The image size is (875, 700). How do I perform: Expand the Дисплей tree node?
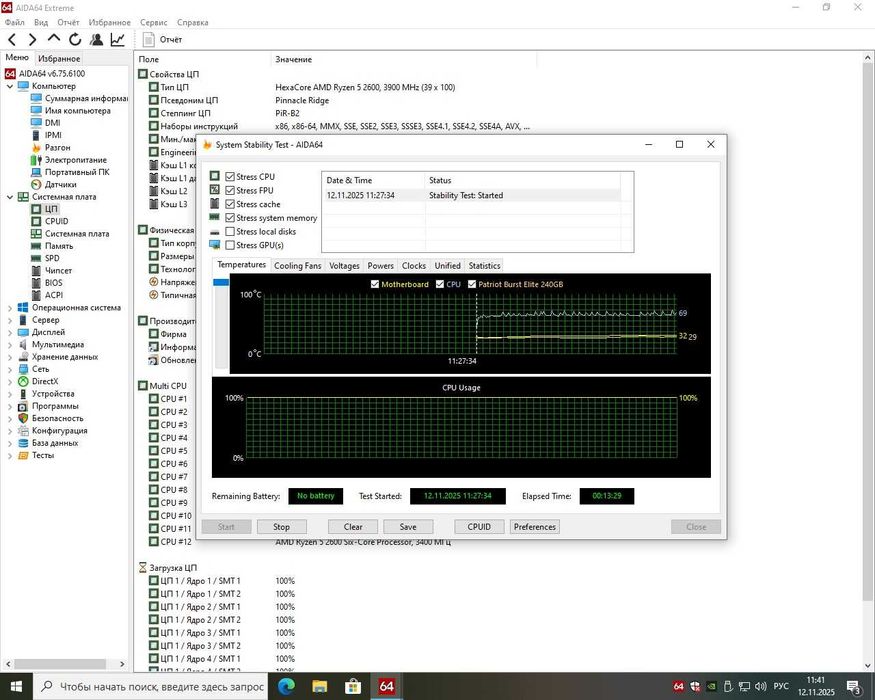click(9, 333)
